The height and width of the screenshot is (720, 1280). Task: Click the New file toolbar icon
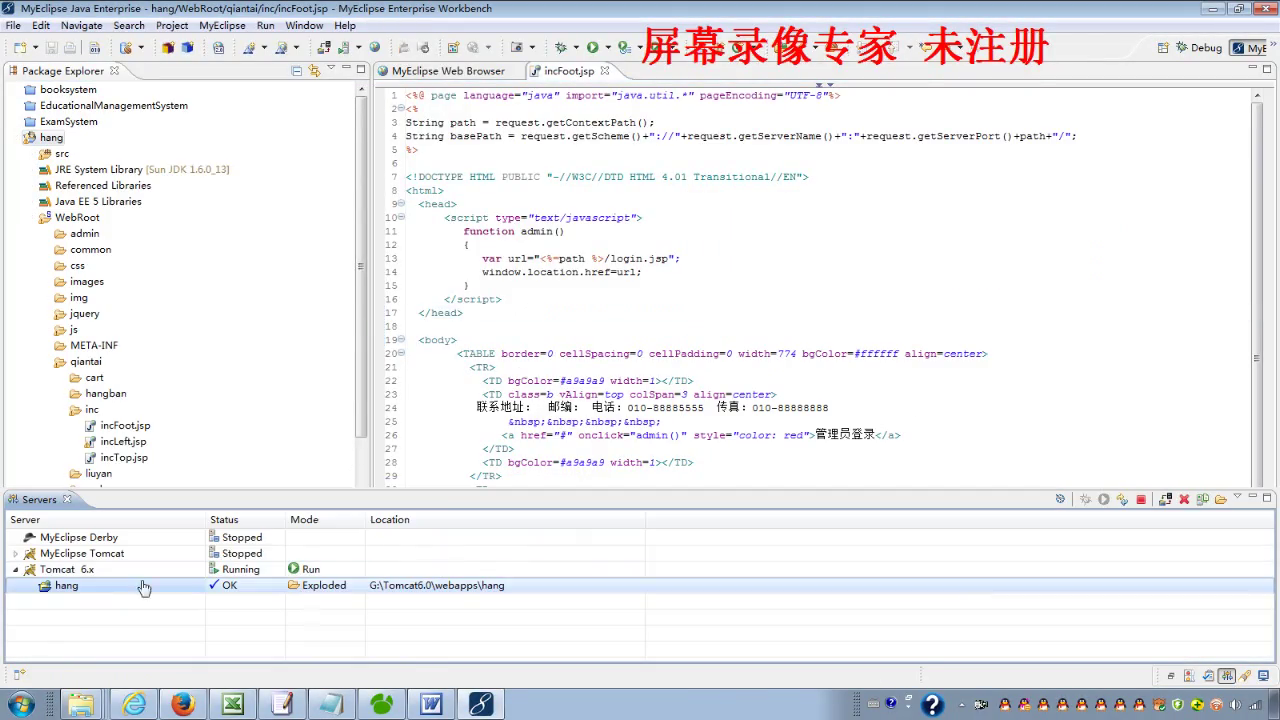20,47
